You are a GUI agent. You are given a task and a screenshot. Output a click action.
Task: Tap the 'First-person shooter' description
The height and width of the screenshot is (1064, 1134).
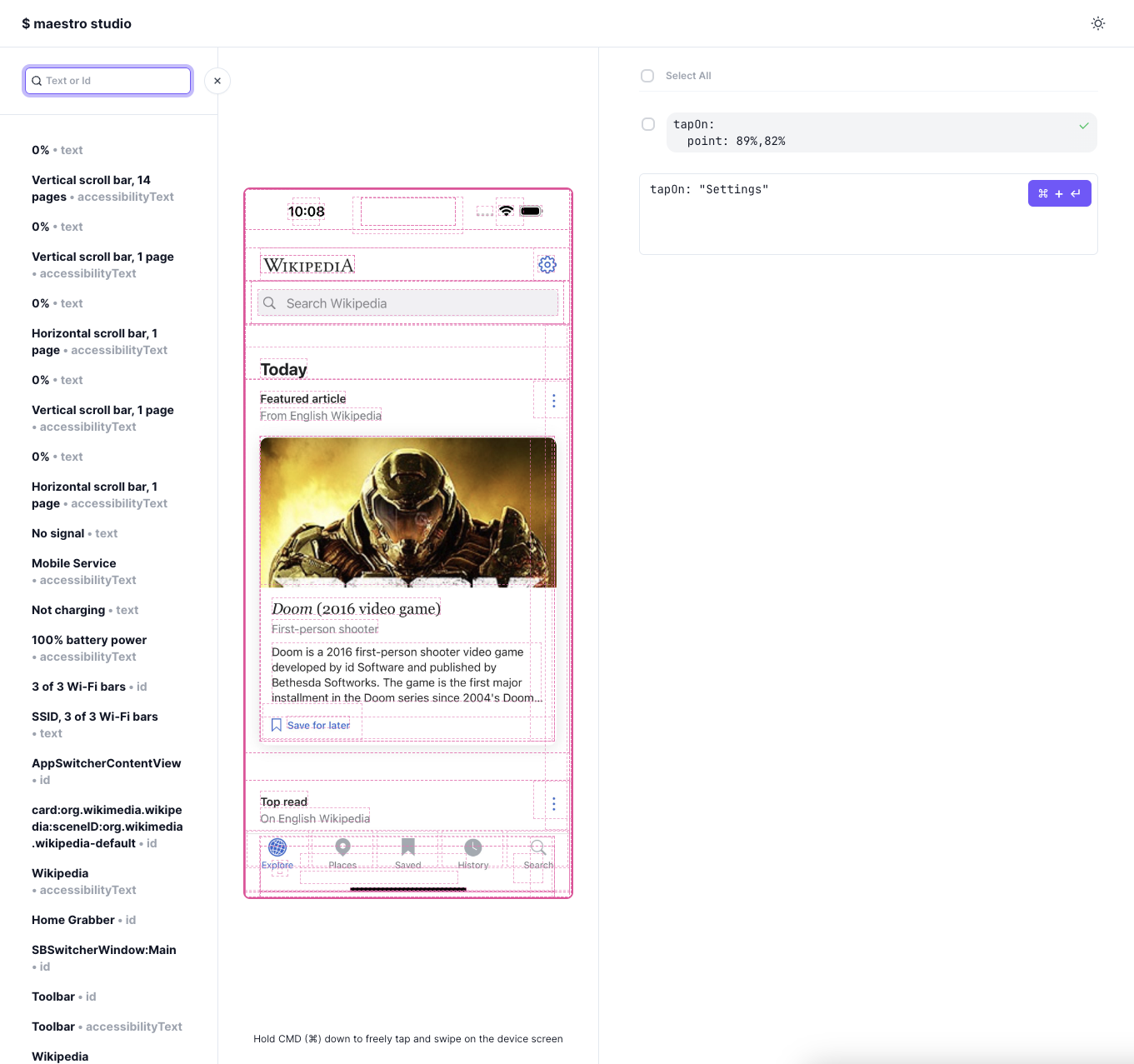click(325, 629)
